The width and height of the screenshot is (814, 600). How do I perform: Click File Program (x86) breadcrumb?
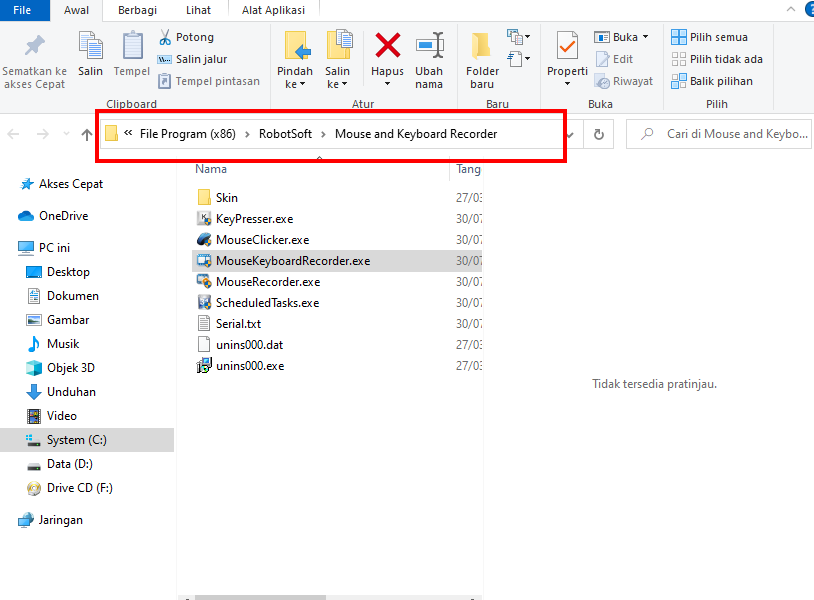[187, 134]
